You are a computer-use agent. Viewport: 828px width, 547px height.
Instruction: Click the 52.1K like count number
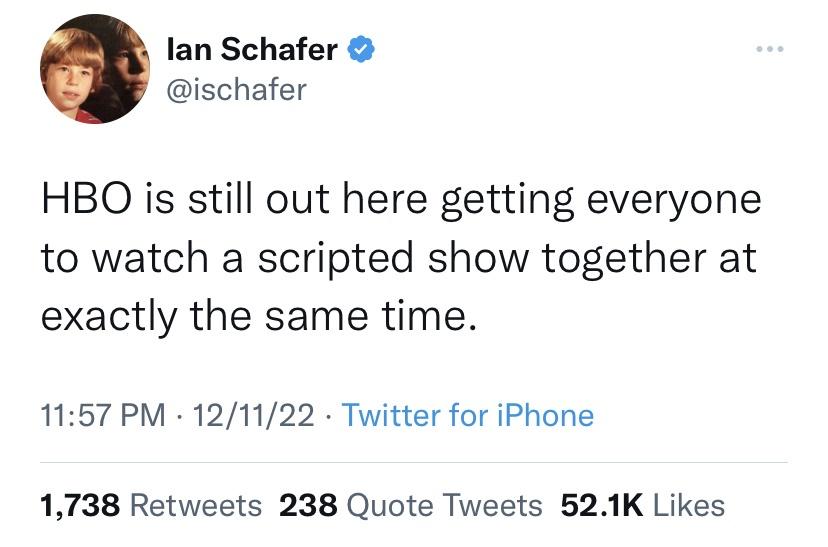600,505
